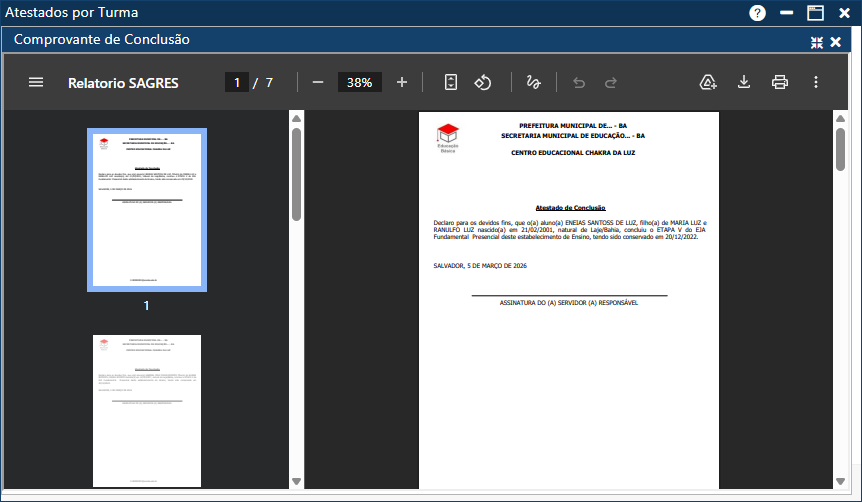
Task: Rotate the document counterclockwise
Action: pos(483,82)
